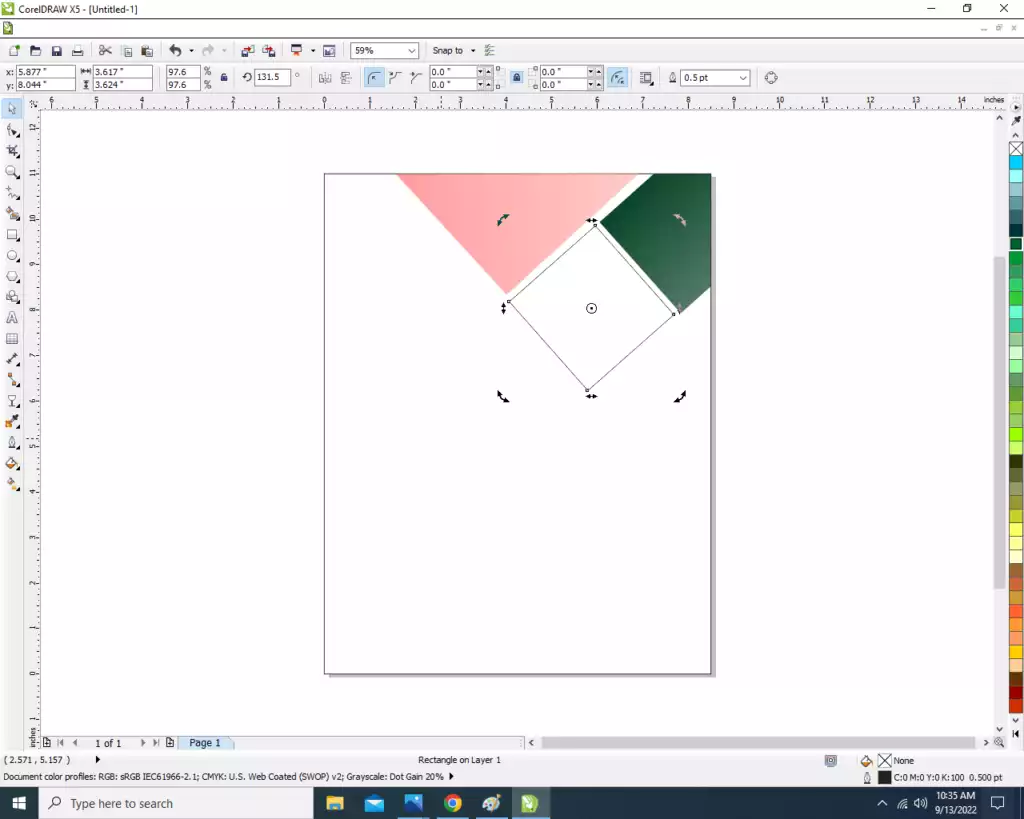Create a new document
1024x819 pixels.
pos(14,51)
